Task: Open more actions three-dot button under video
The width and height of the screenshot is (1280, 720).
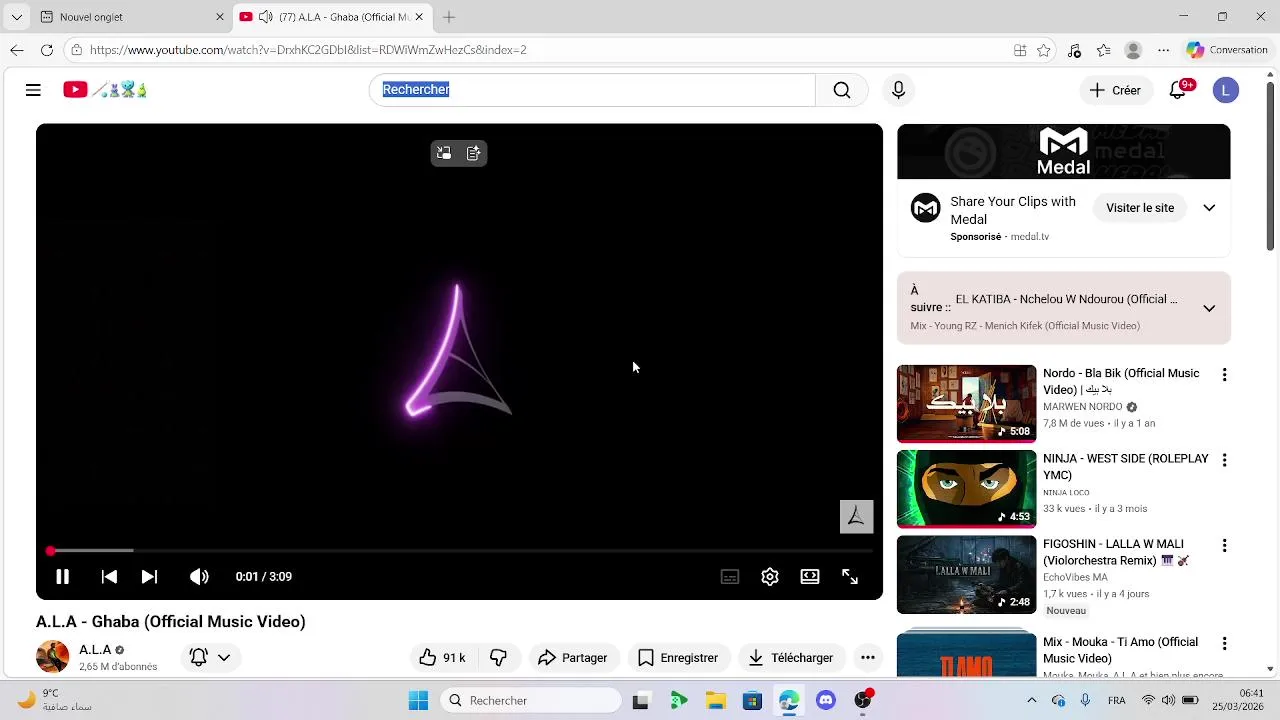Action: (x=868, y=658)
